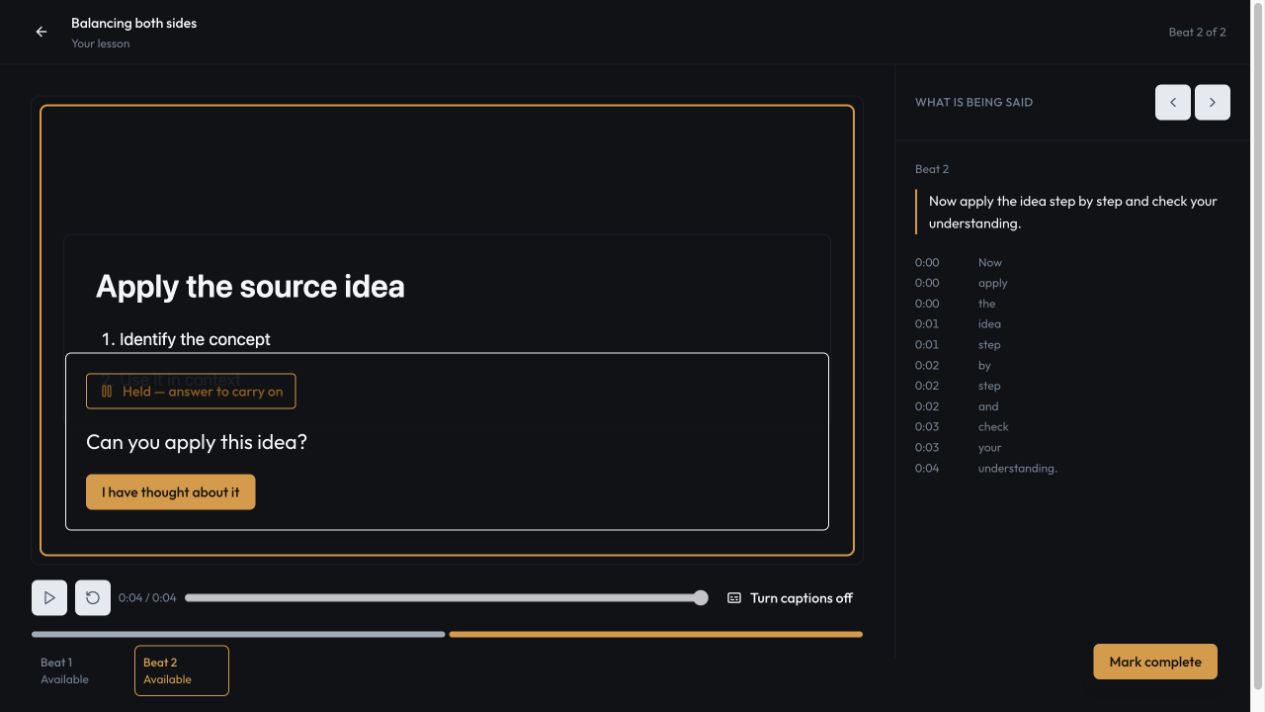Click the transcript word 'the'
This screenshot has width=1265, height=712.
(x=987, y=304)
